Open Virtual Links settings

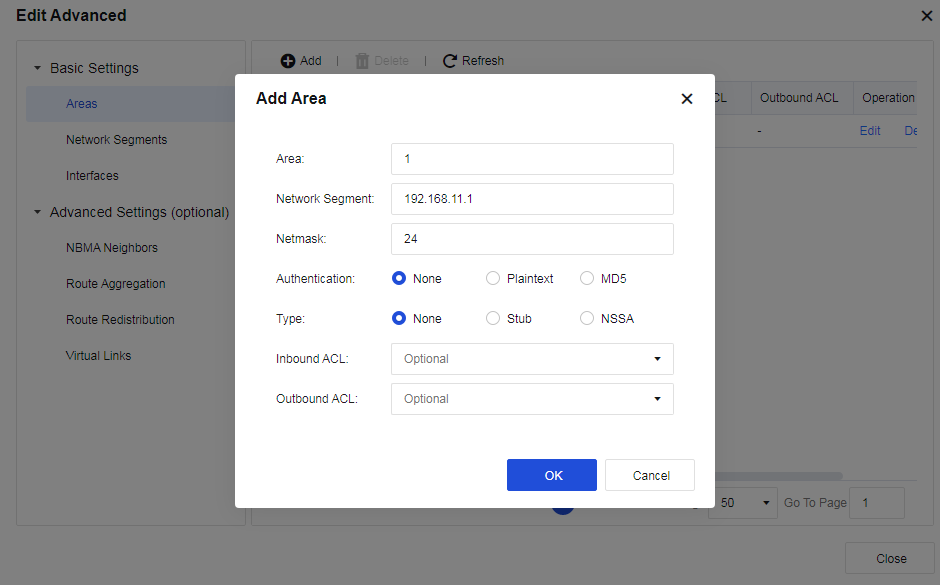coord(98,356)
